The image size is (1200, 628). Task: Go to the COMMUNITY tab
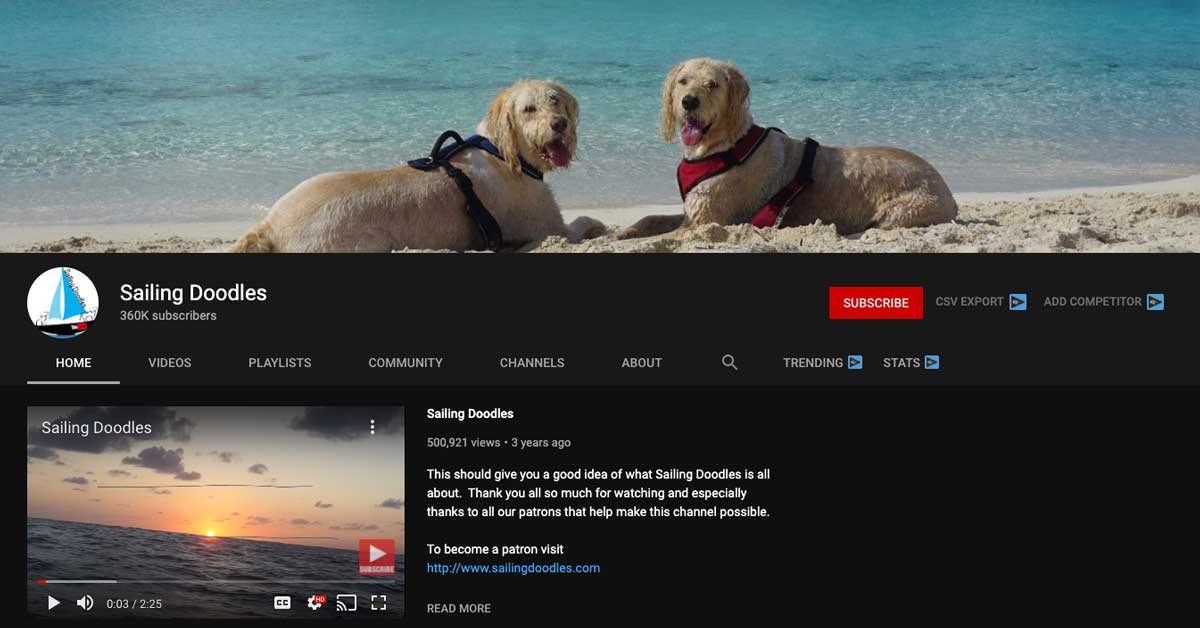406,363
